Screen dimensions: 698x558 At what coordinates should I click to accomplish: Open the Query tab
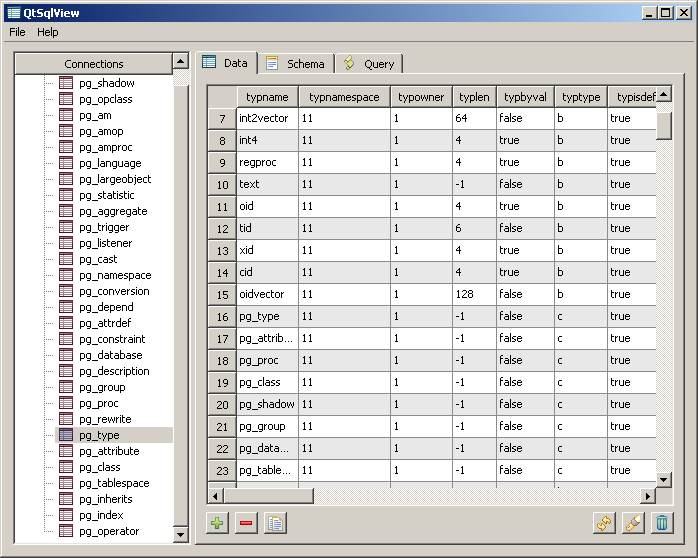(369, 63)
